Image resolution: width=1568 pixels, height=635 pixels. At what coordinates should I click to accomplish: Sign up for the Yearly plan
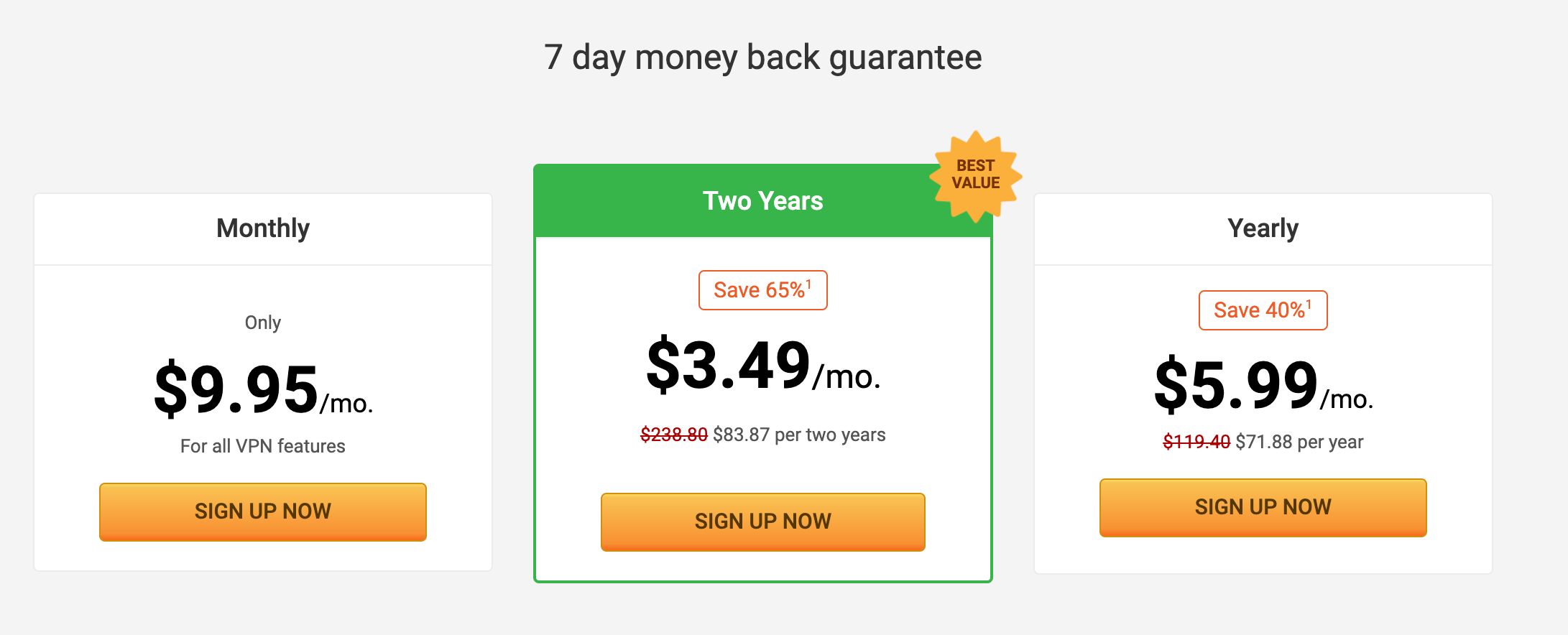click(1263, 507)
